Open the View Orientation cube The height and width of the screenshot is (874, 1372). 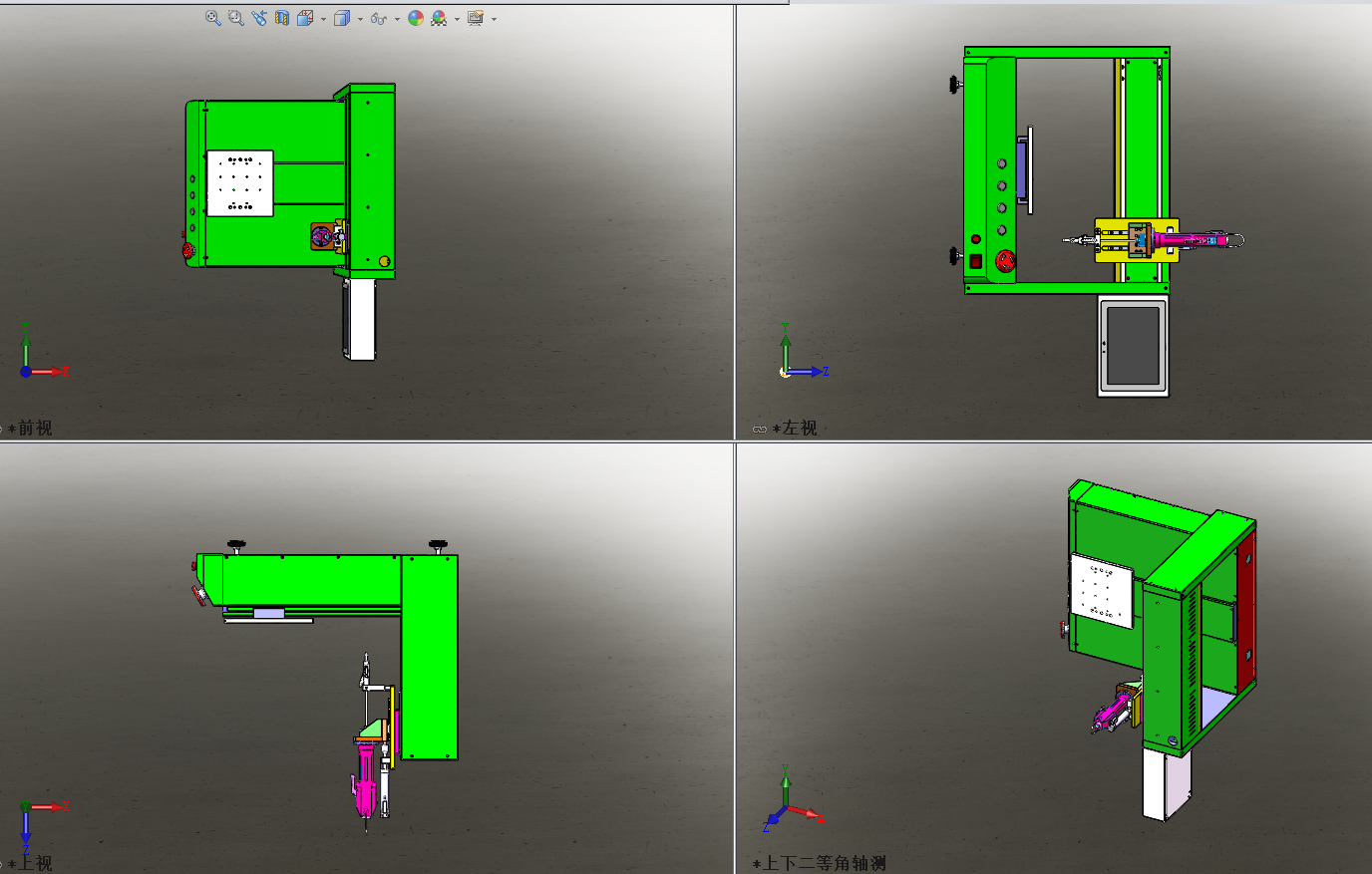click(x=305, y=18)
